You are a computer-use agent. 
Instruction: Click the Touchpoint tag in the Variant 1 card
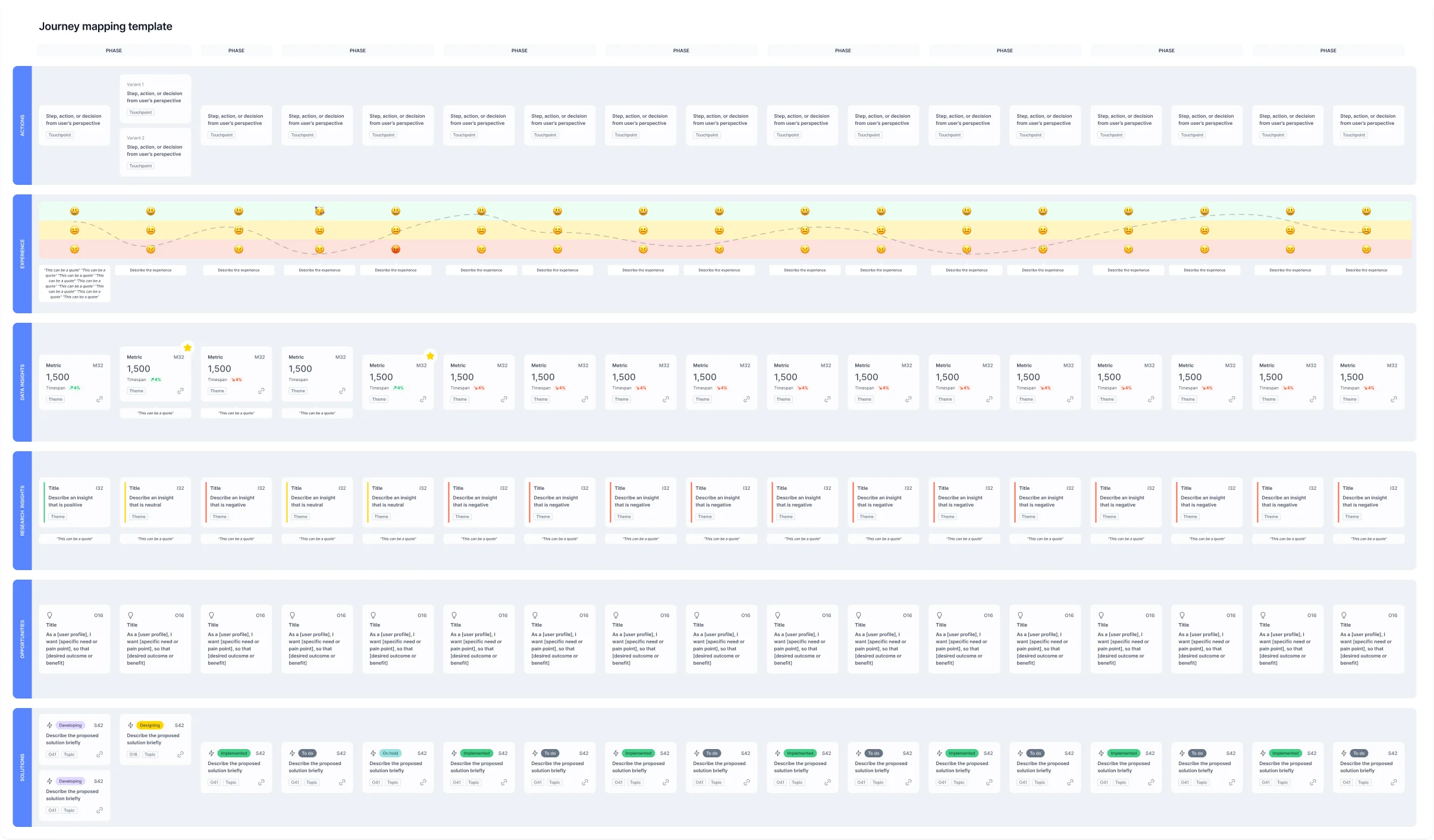[x=141, y=112]
